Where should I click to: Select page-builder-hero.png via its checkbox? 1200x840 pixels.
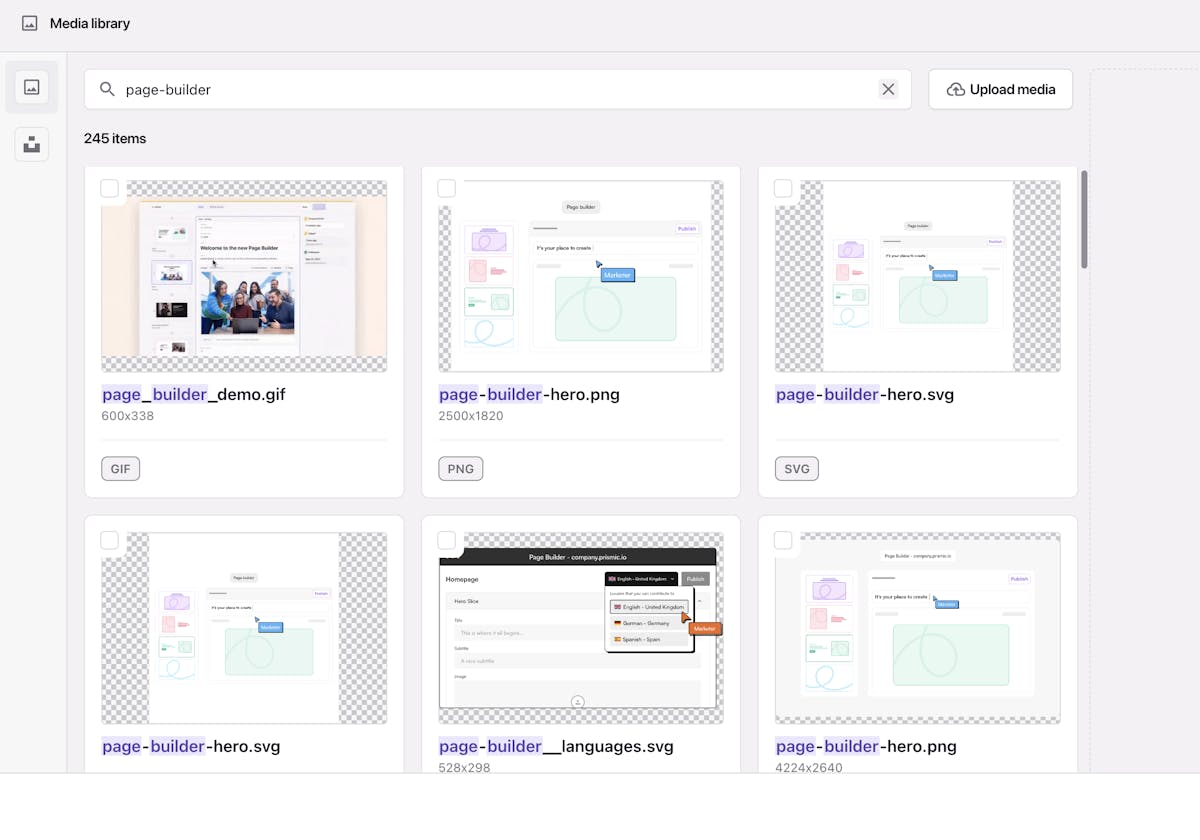click(446, 188)
